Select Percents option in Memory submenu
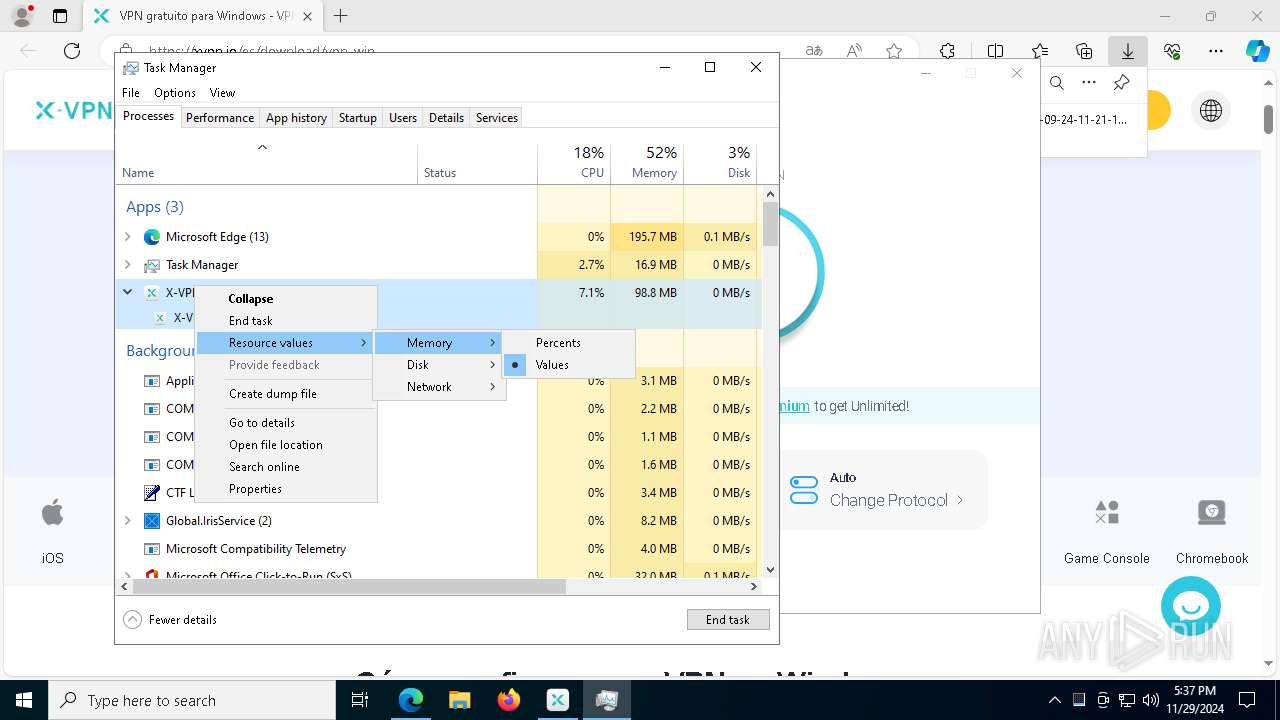1280x720 pixels. click(569, 343)
